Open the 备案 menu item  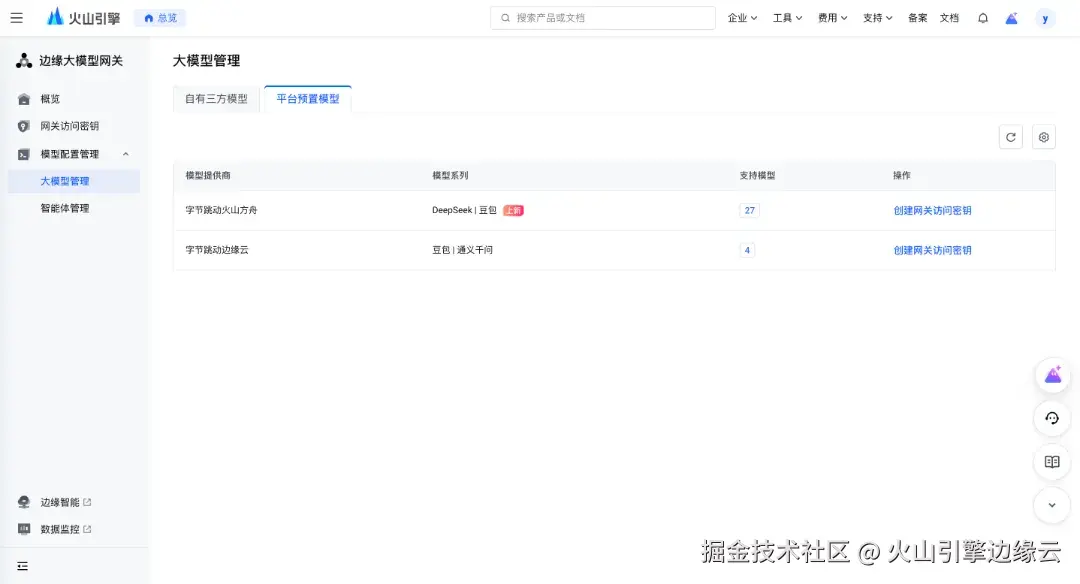point(917,18)
